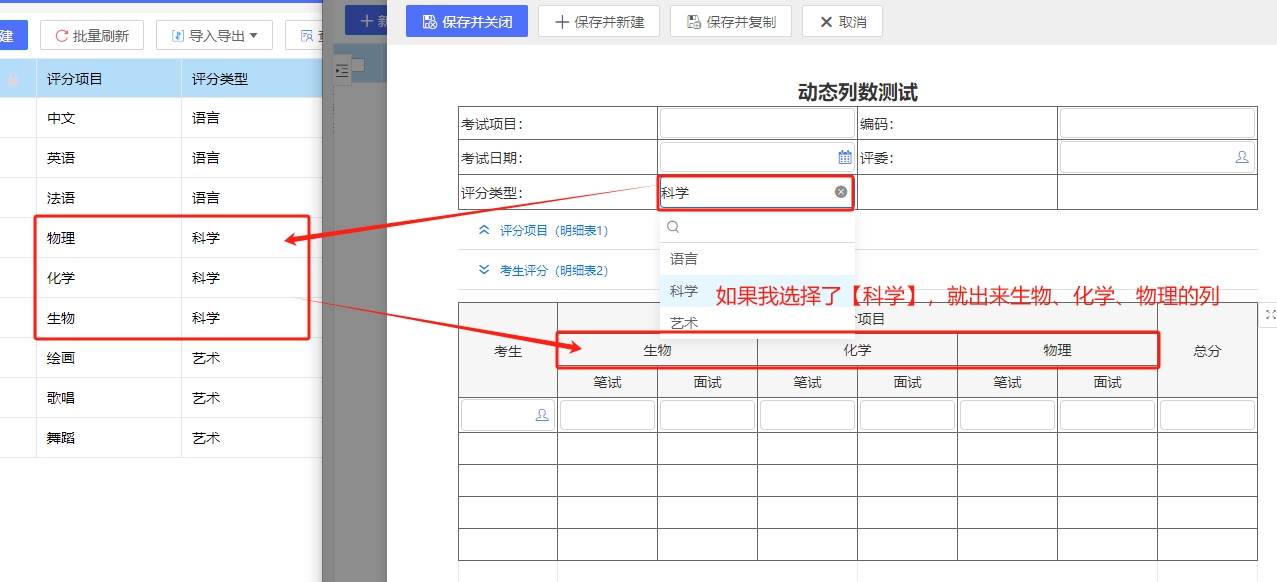Click the person picker icon in 评委 field
Screen dimensions: 1277x582
(x=1241, y=157)
